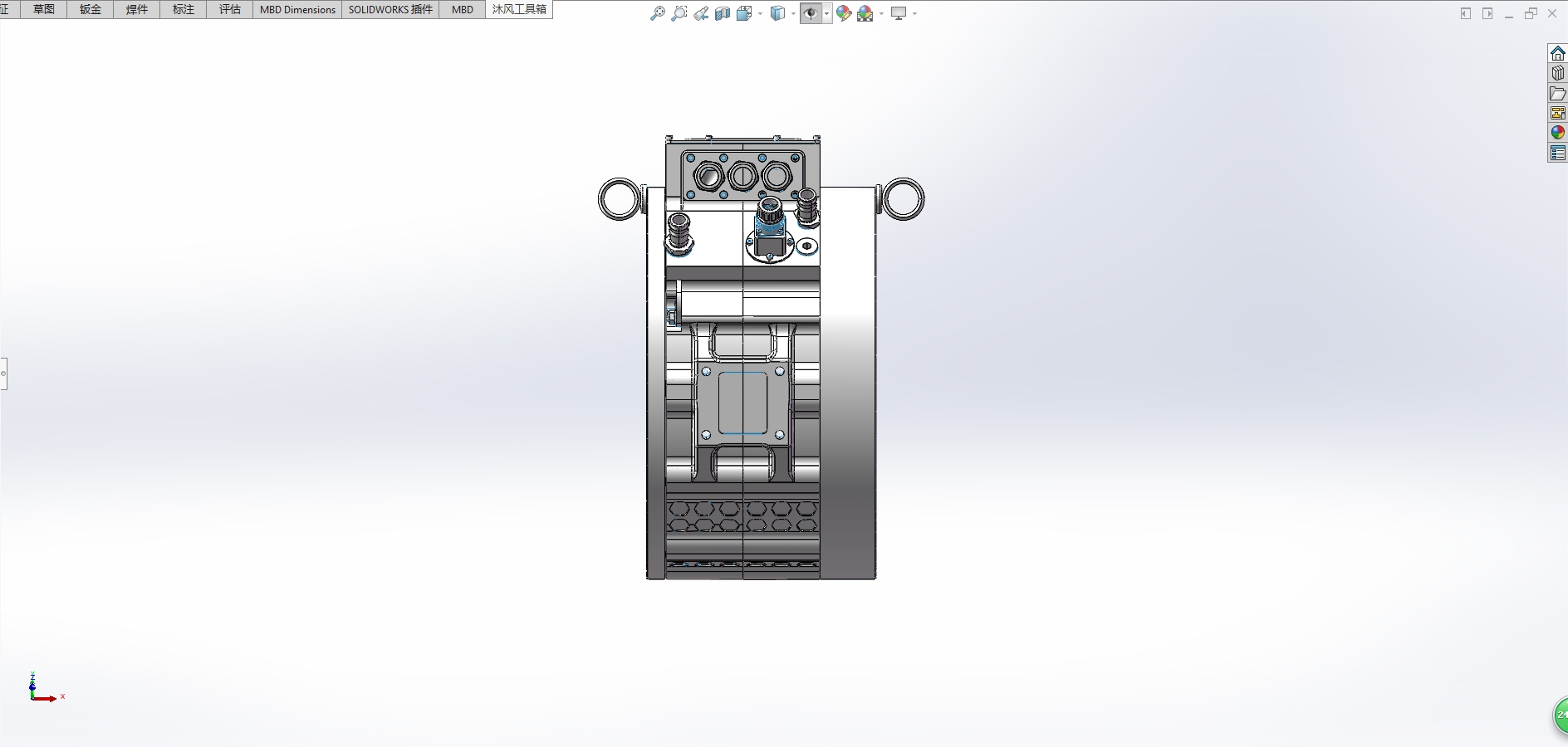The image size is (1568, 747).
Task: Select the 沐风工具箱 tab
Action: tap(519, 9)
